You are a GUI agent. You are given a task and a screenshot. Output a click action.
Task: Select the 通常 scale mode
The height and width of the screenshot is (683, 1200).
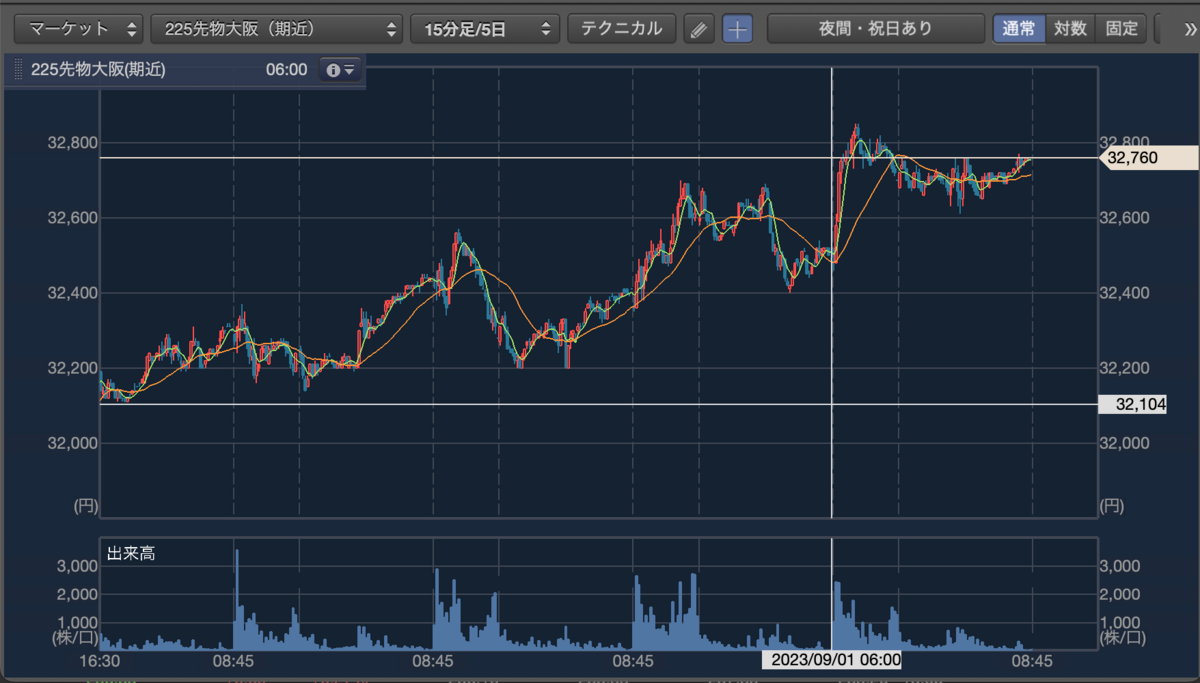1019,28
